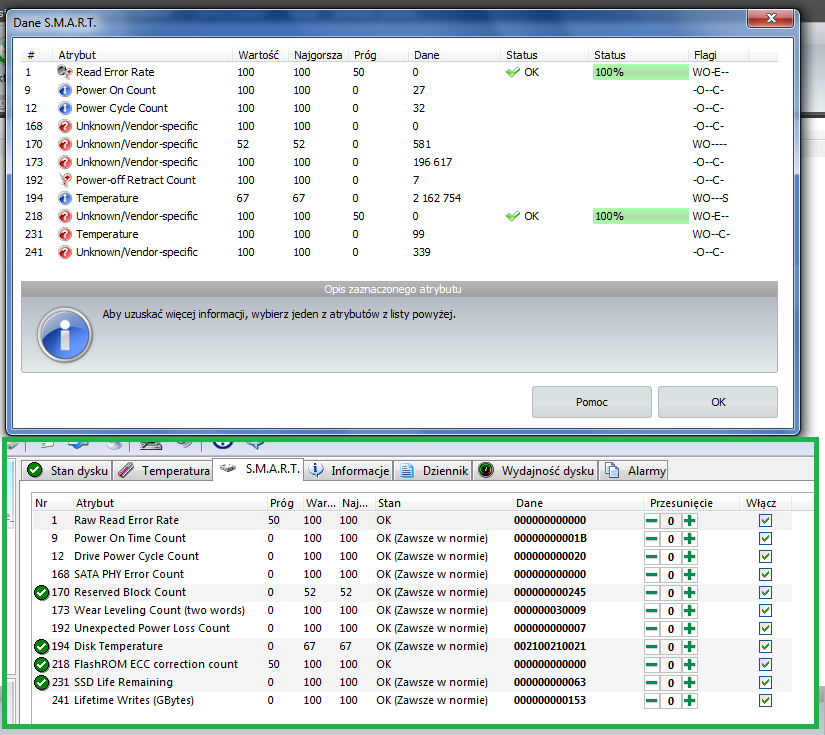Toggle Włącz checkbox for Power On Time Count
This screenshot has height=735, width=825.
tap(765, 539)
